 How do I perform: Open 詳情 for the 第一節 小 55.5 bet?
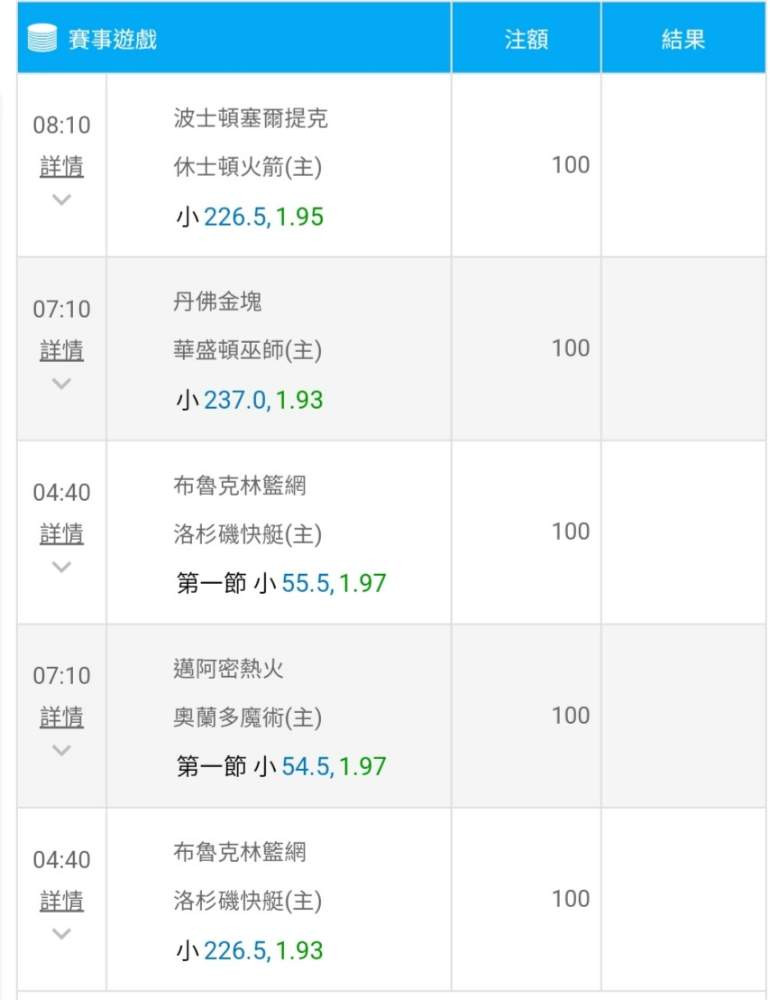61,534
